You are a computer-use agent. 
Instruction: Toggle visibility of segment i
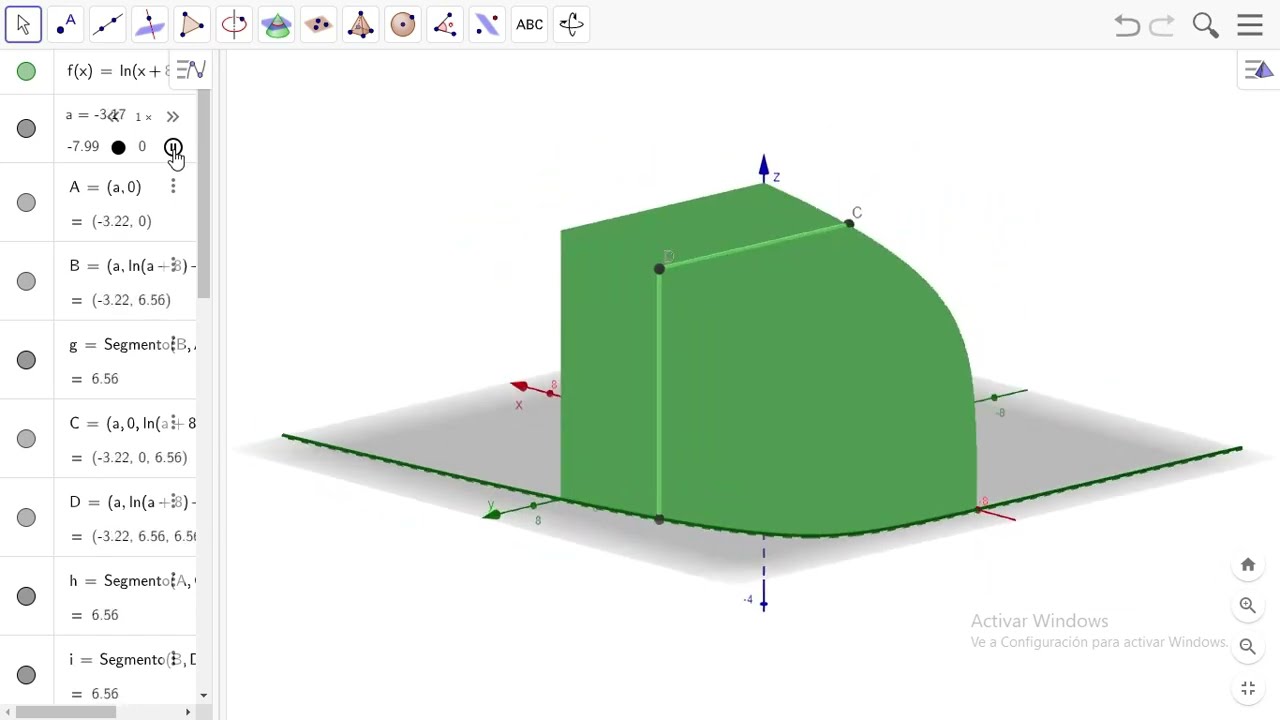click(x=26, y=675)
